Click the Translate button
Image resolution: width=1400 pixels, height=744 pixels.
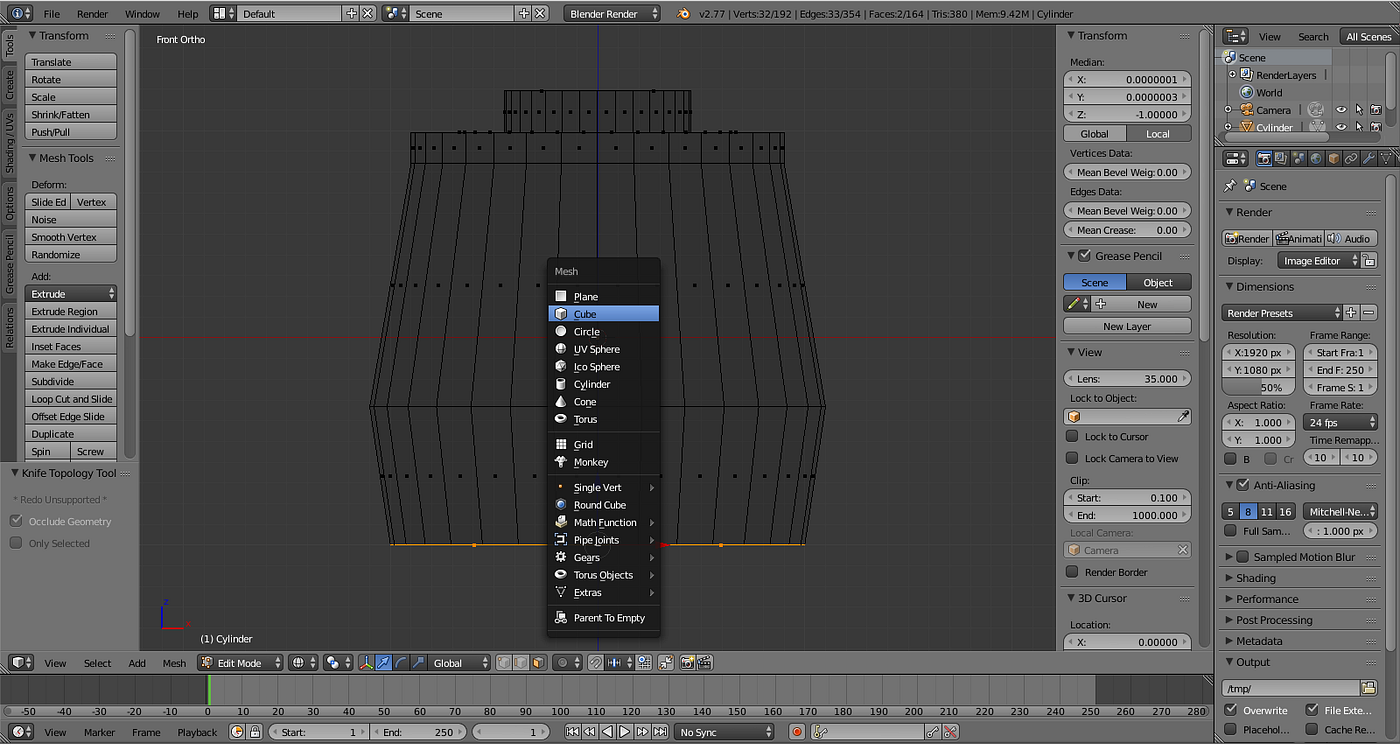coord(71,62)
